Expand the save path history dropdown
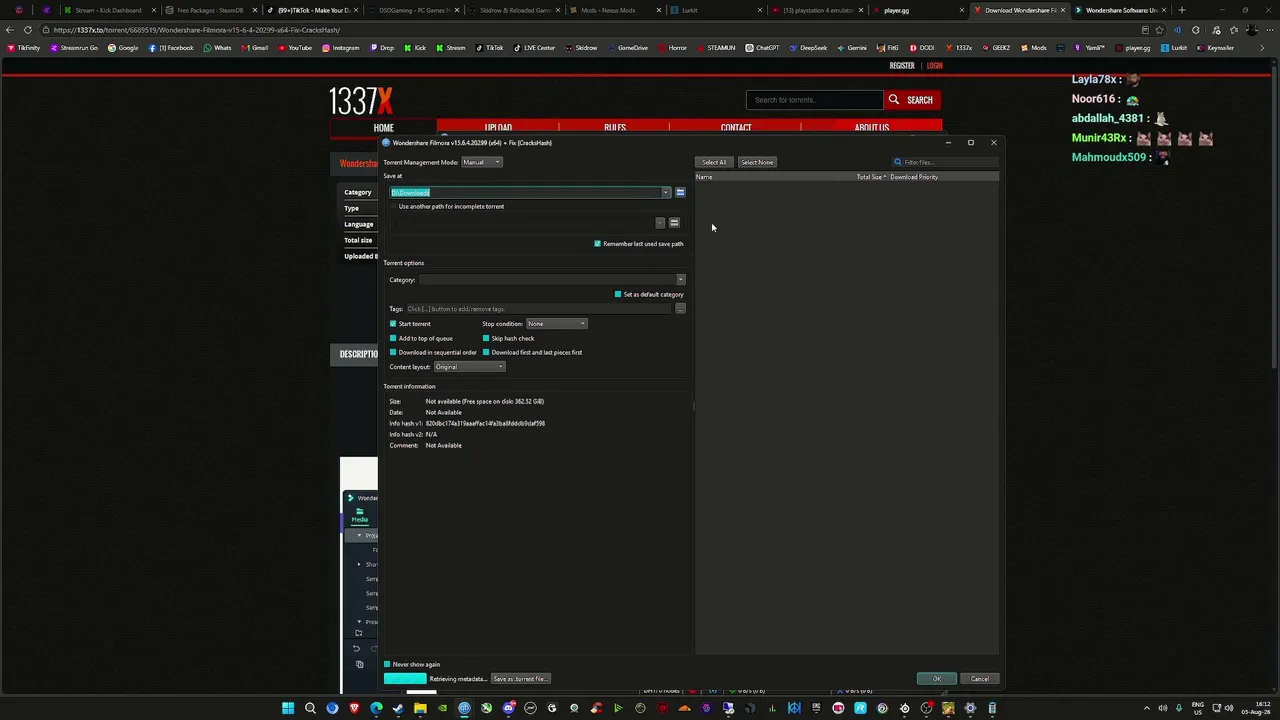This screenshot has width=1280, height=720. click(665, 192)
